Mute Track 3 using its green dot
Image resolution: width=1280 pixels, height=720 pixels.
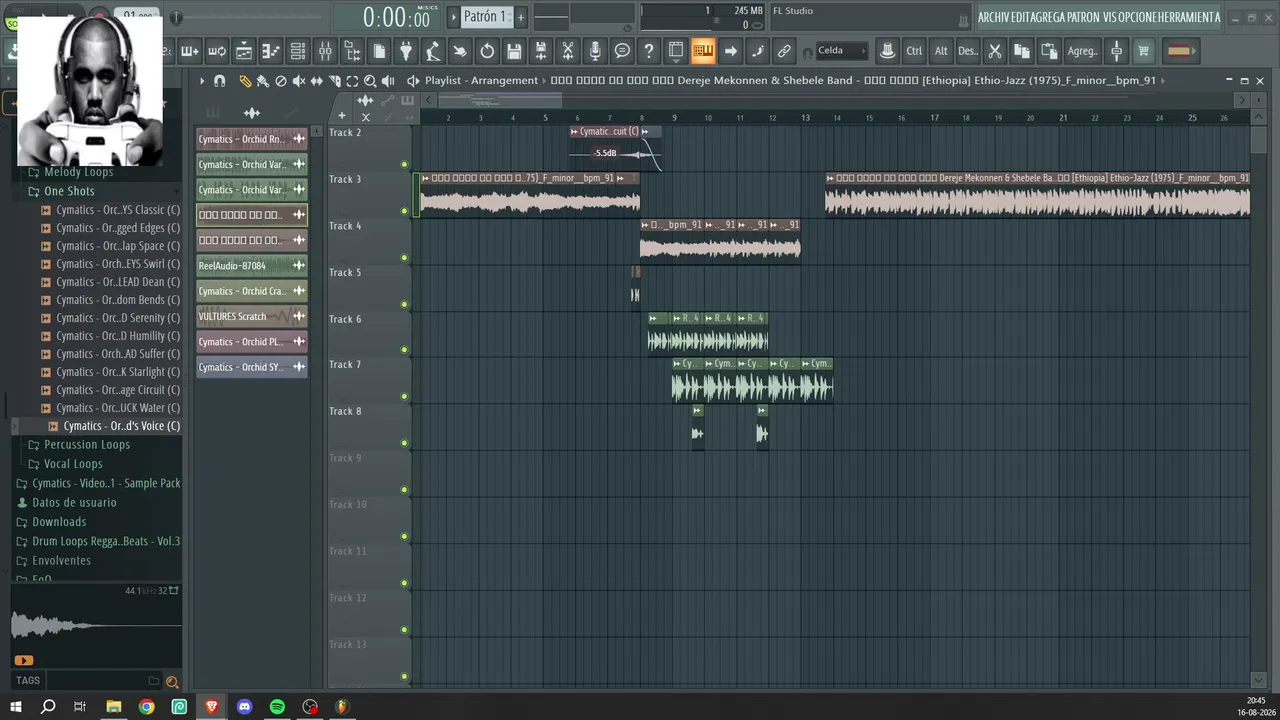[405, 211]
